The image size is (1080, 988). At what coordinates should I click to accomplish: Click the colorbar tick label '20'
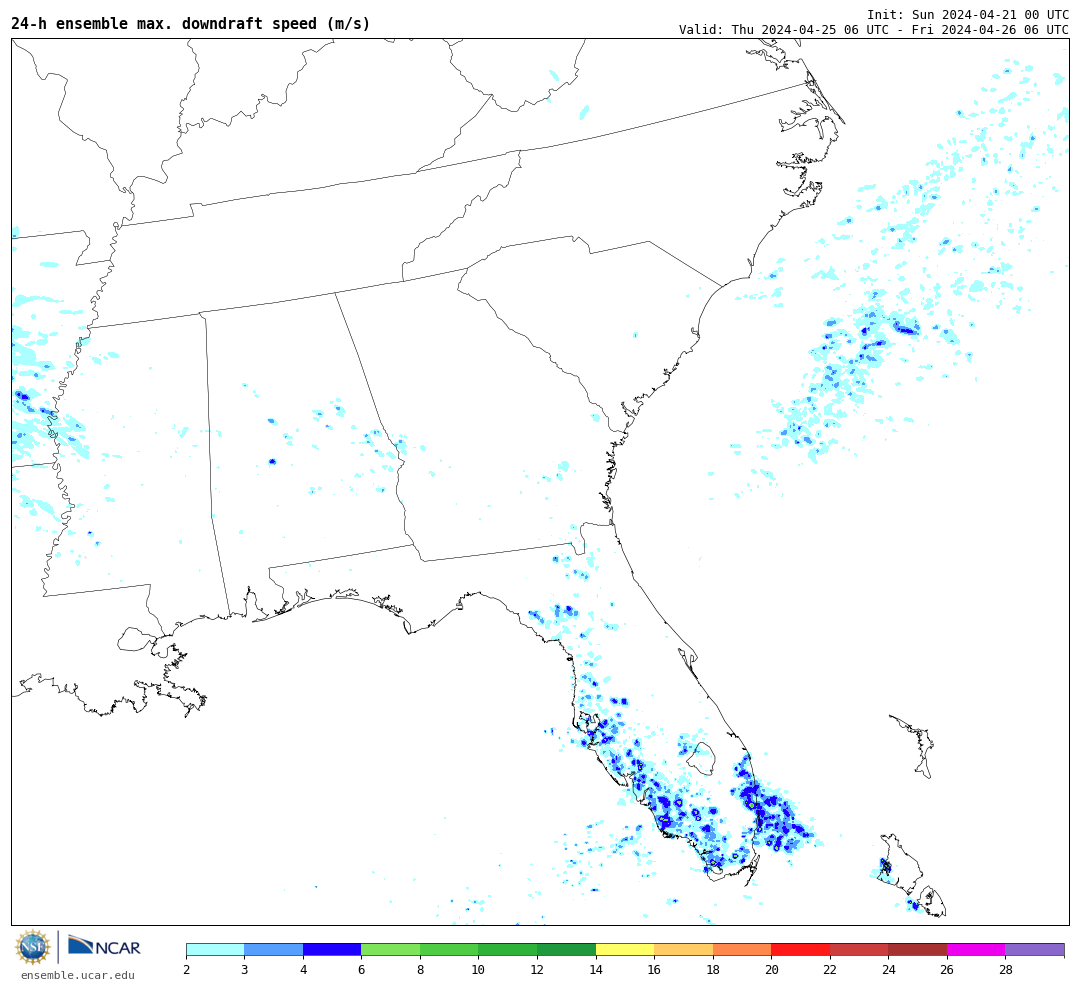(x=771, y=970)
